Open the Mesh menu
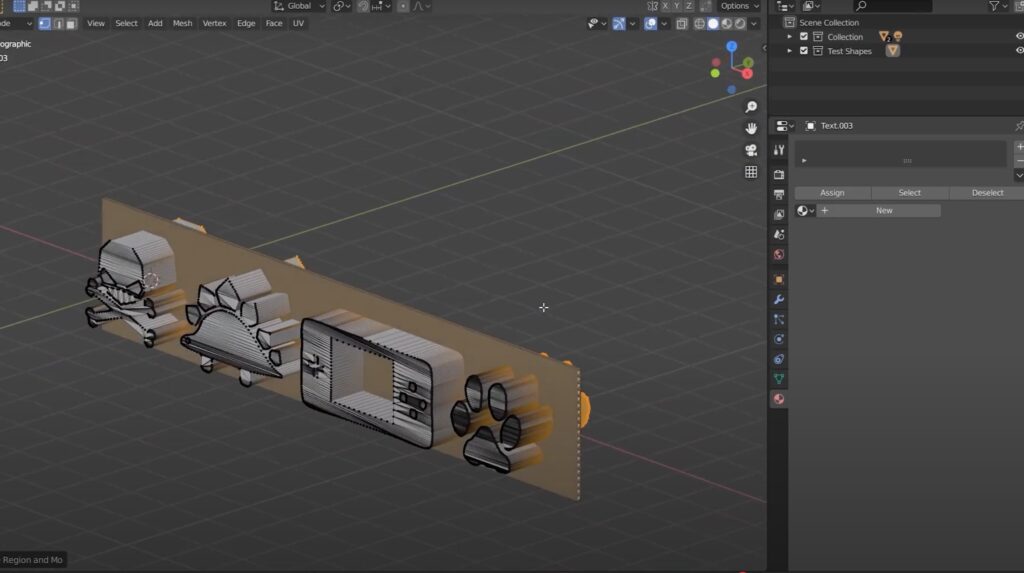 pos(182,24)
